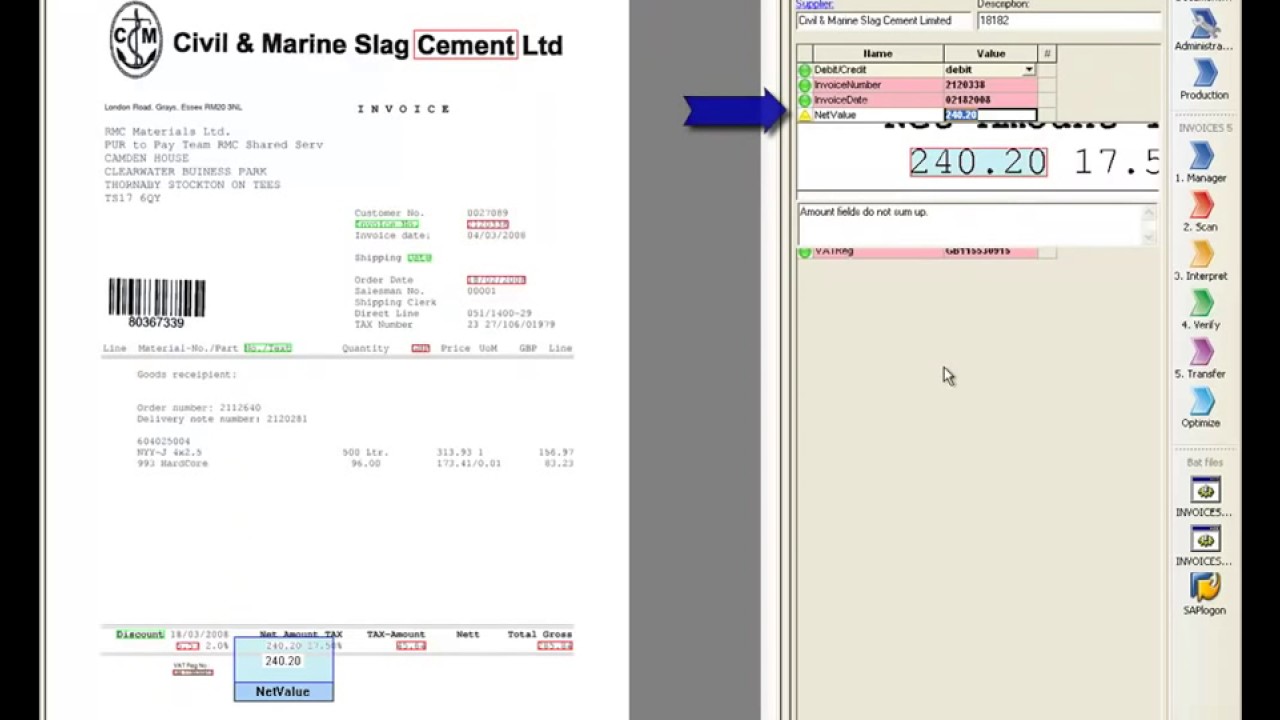Click the Name column header

pos(878,54)
